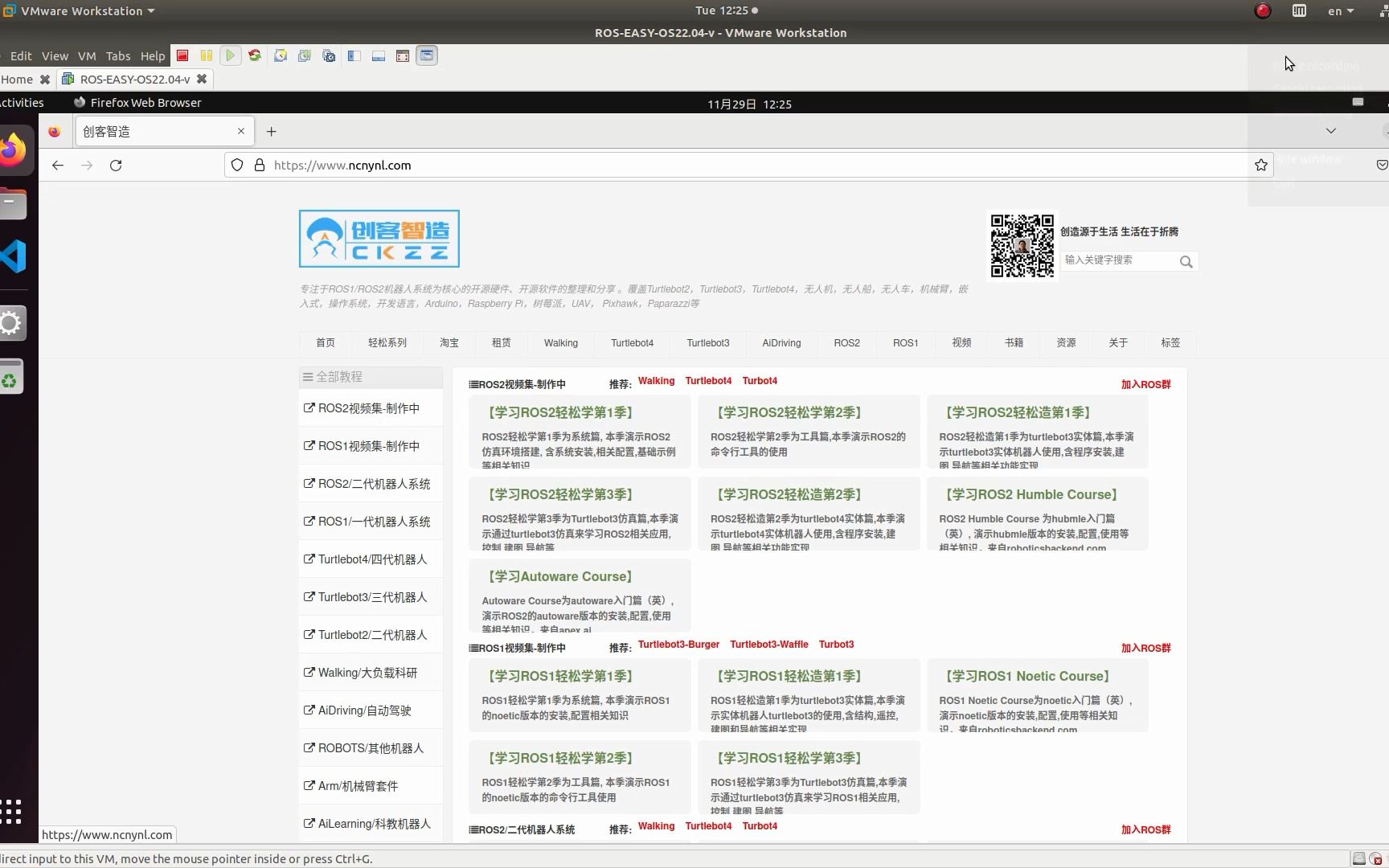Click the tracking protection shield icon

click(x=237, y=165)
